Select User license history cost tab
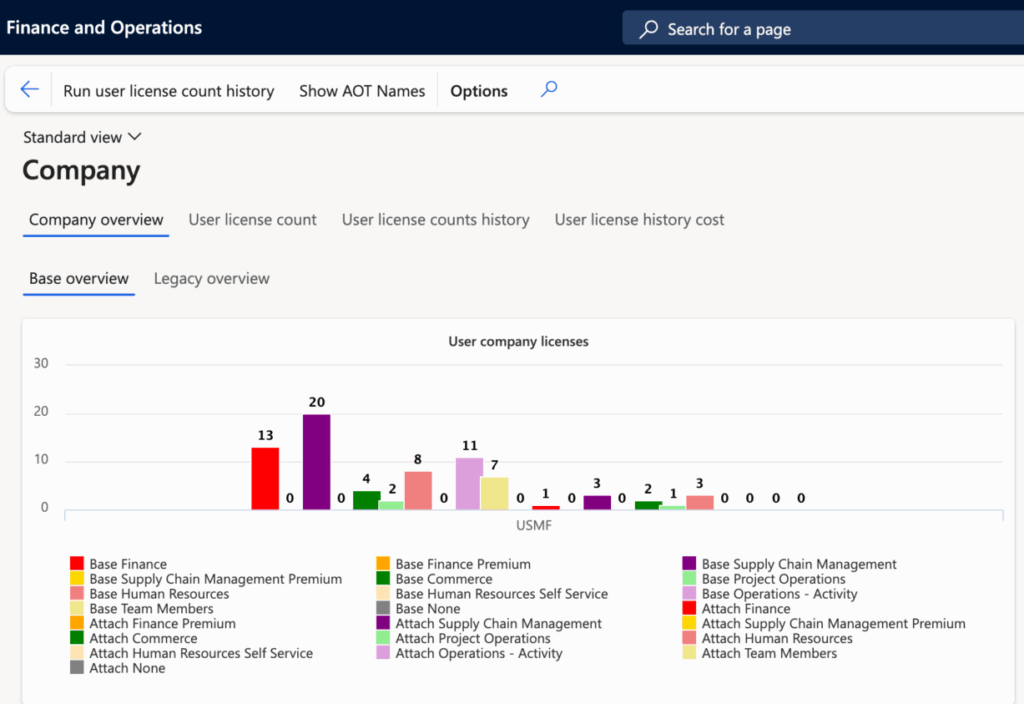The image size is (1024, 704). 639,220
